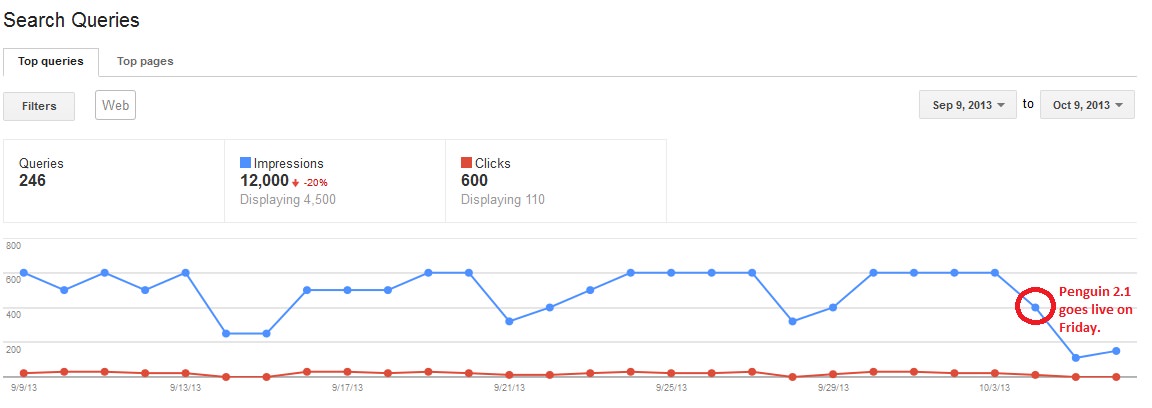The height and width of the screenshot is (408, 1152).
Task: Click the circled impressions point for Penguin 2.1
Action: pos(1035,307)
